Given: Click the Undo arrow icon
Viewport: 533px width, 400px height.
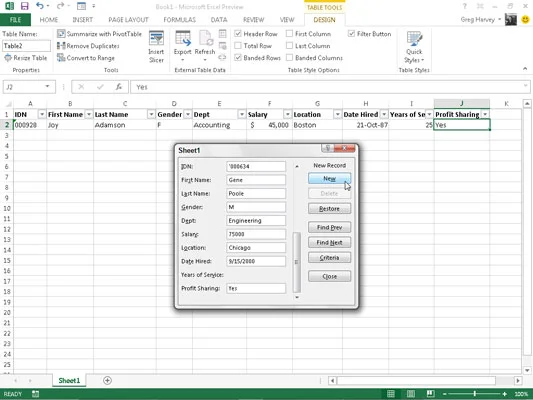Looking at the screenshot, I should click(x=40, y=6).
